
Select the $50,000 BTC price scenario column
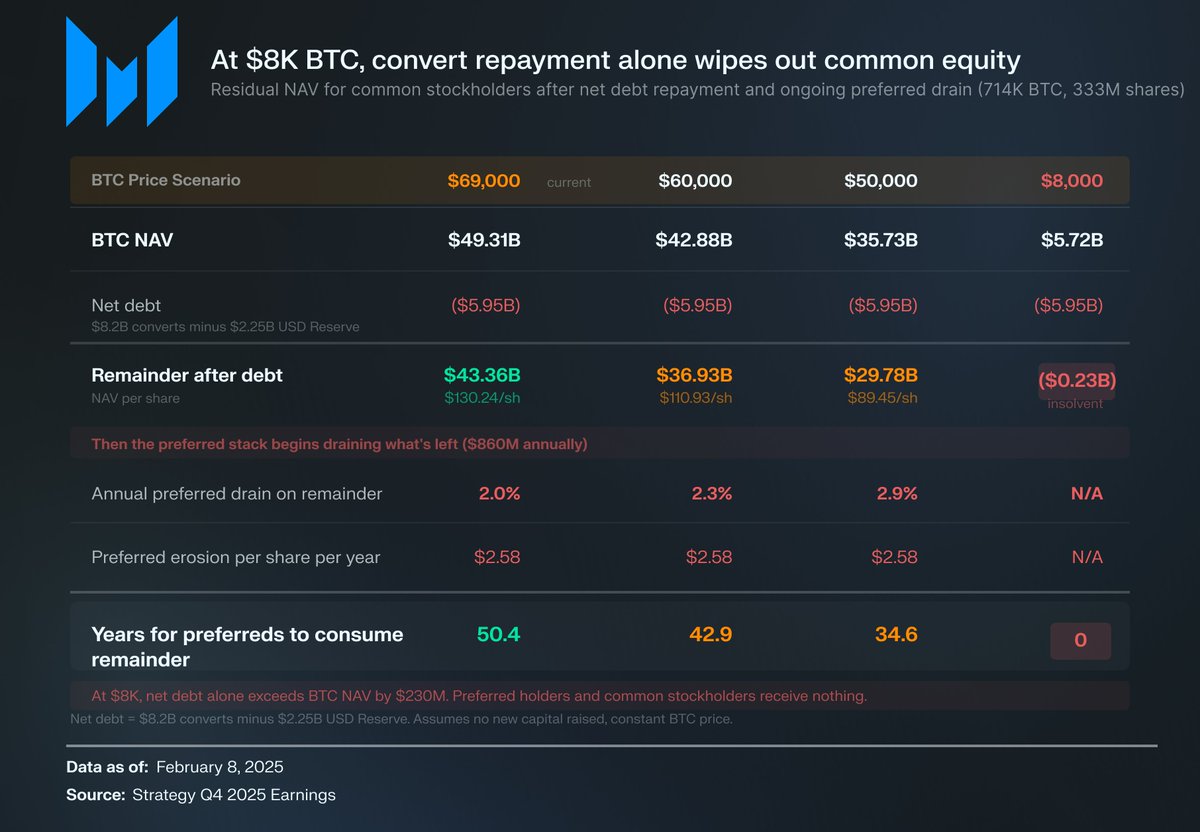[x=880, y=181]
